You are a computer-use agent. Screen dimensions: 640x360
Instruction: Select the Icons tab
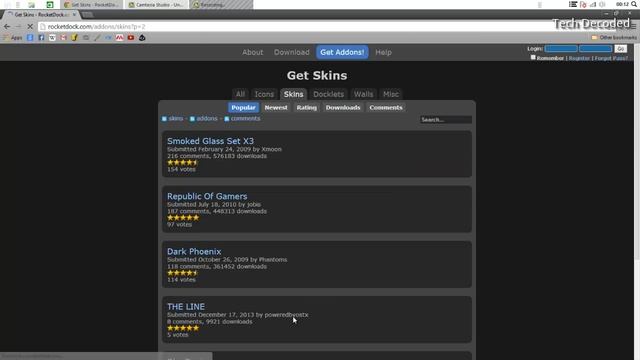(x=264, y=94)
